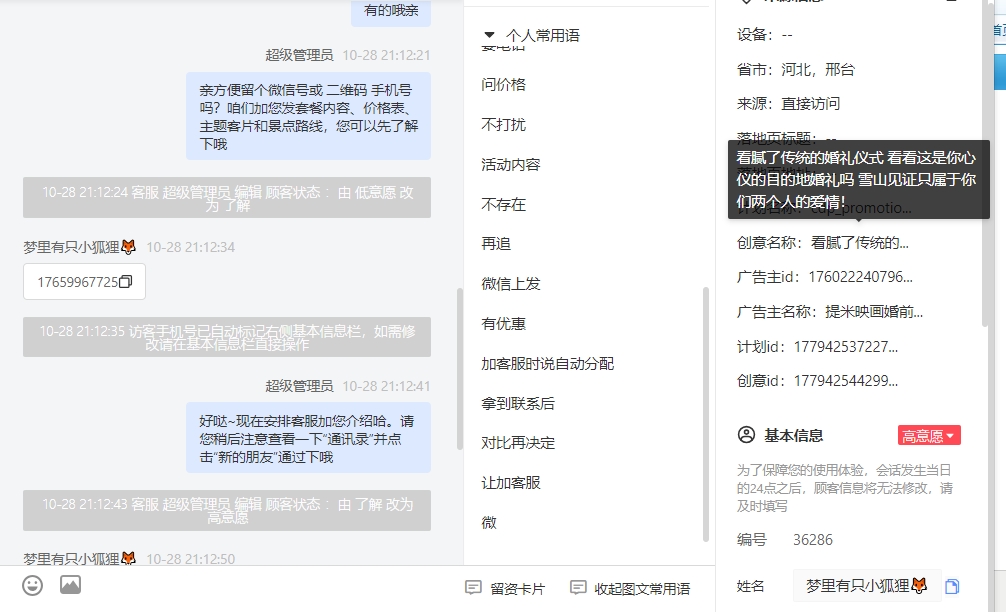Click the visitor info panel scrollbar
This screenshot has width=1006, height=612.
tap(985, 164)
